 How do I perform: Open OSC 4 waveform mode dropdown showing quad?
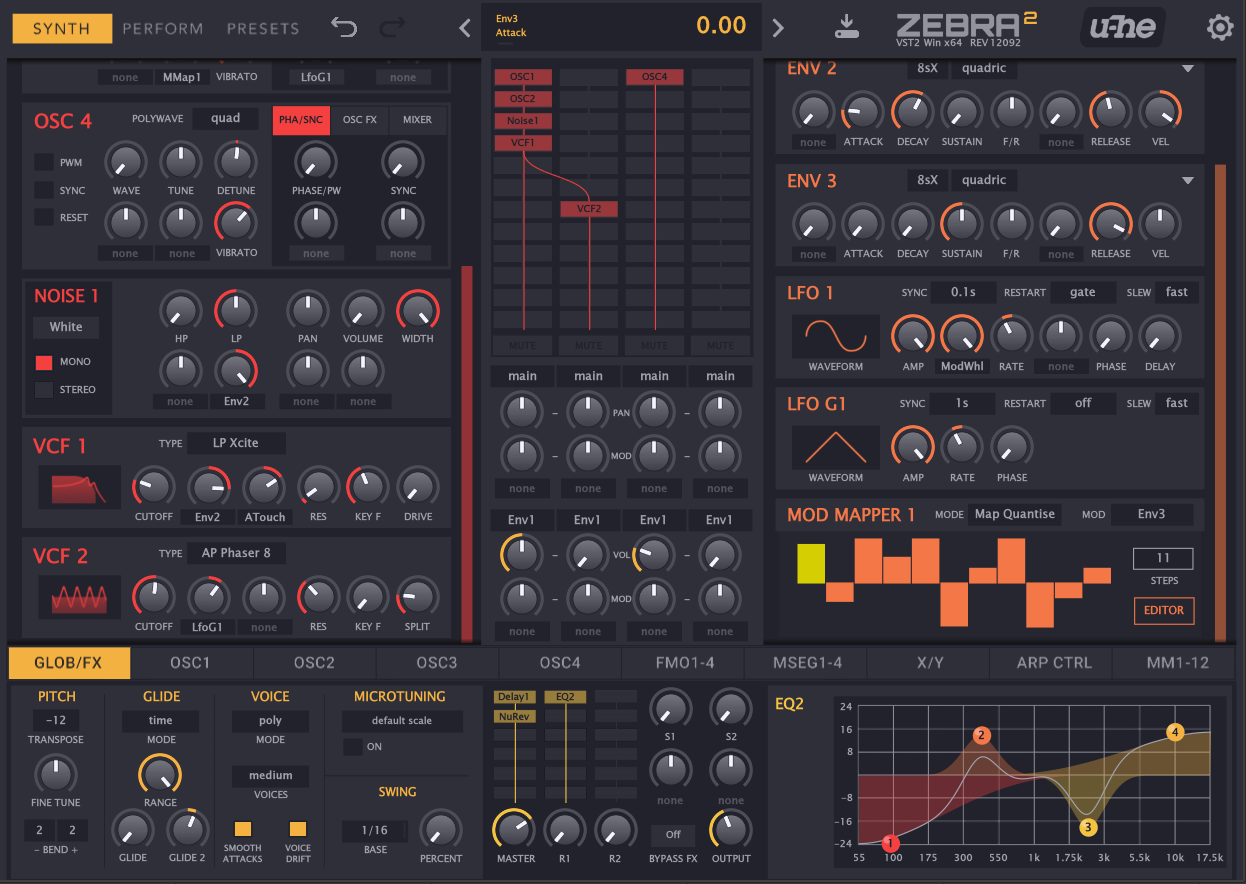(x=225, y=118)
